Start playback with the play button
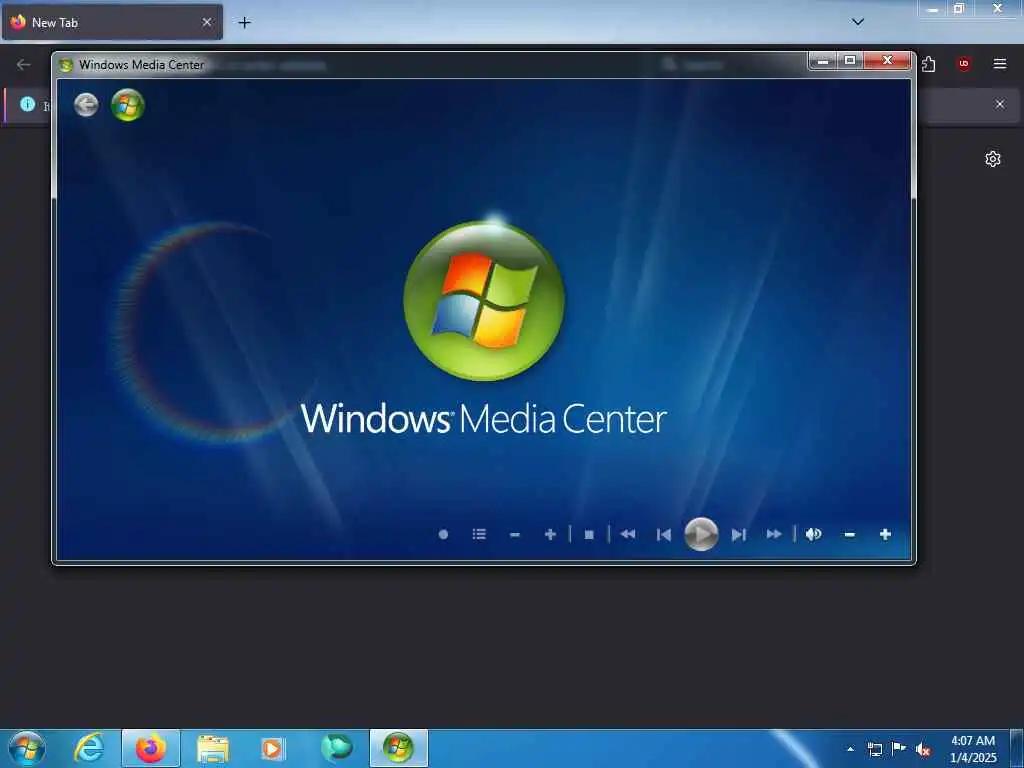Image resolution: width=1024 pixels, height=768 pixels. [701, 534]
